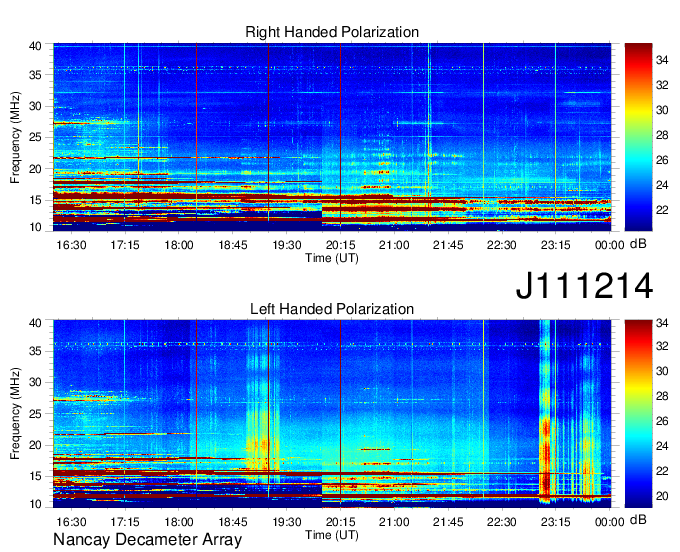Click 18:45 tick on Right Handed time axis
680x552 pixels.
(x=233, y=245)
